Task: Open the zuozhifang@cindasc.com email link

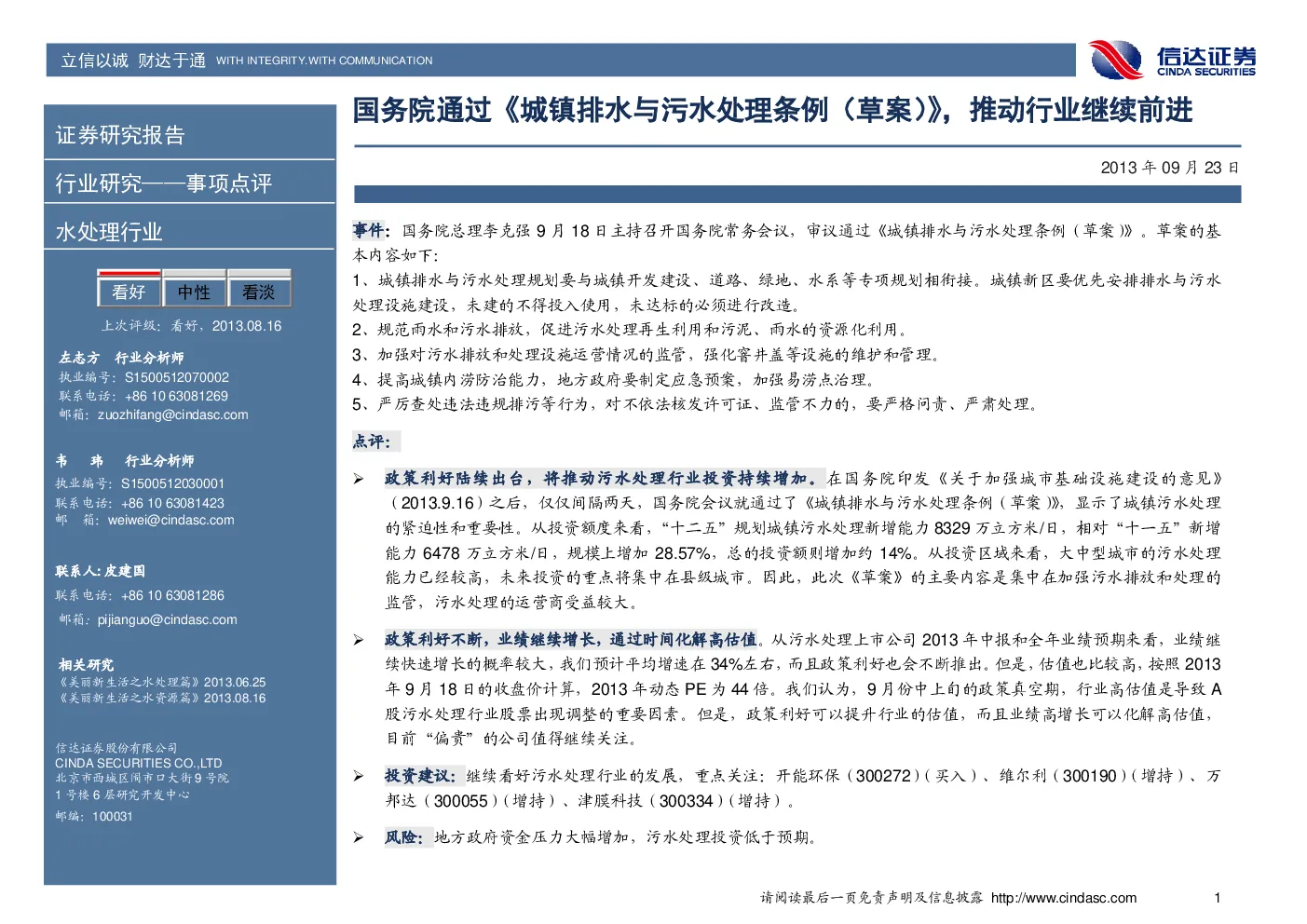Action: (x=173, y=414)
